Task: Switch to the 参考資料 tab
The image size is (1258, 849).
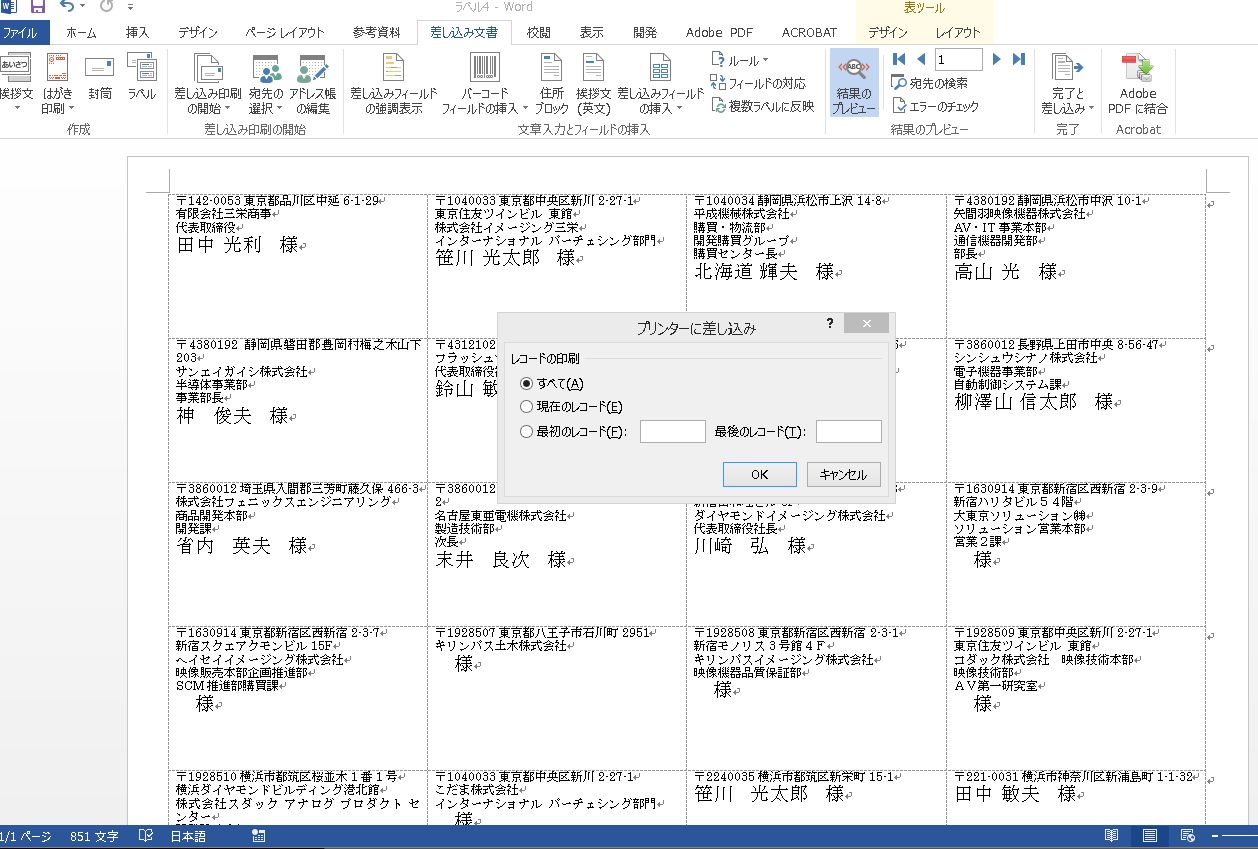Action: tap(377, 32)
